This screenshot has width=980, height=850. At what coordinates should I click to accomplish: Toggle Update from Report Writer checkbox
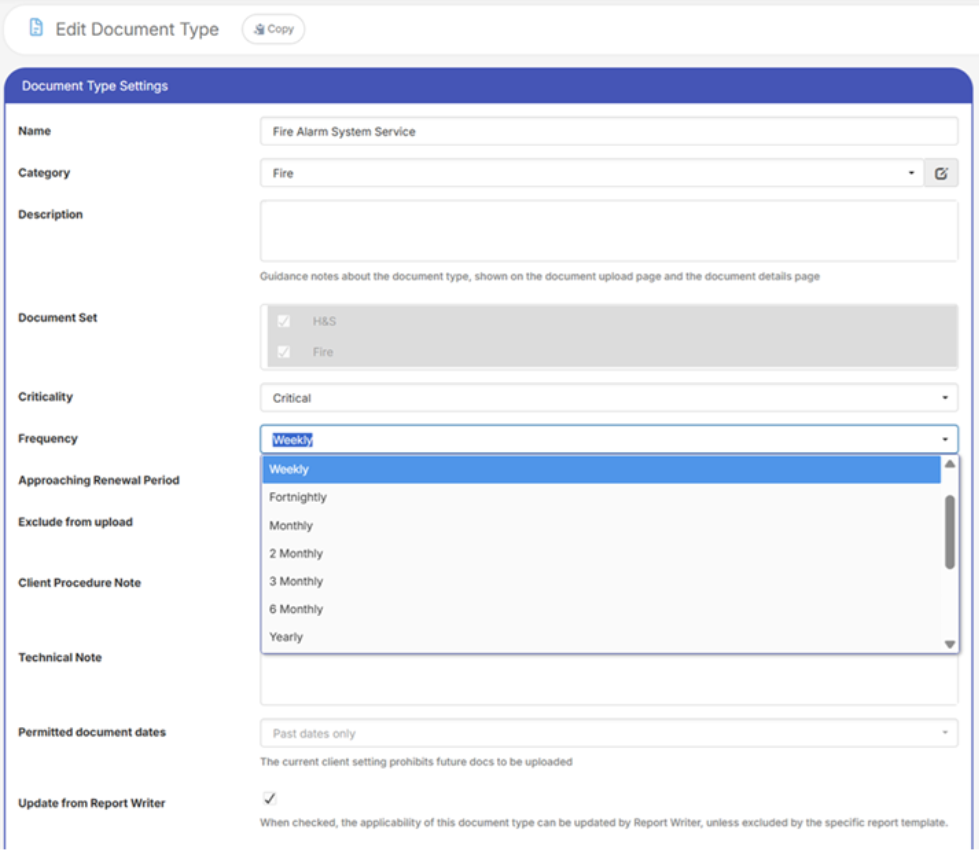click(269, 798)
